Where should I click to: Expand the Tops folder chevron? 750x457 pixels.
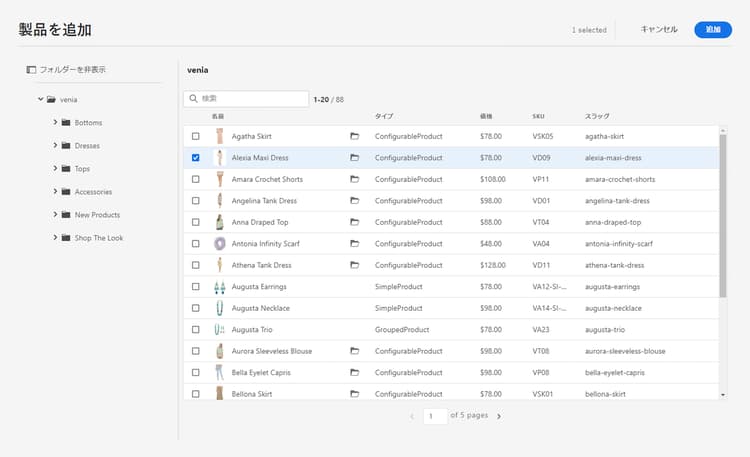coord(55,168)
